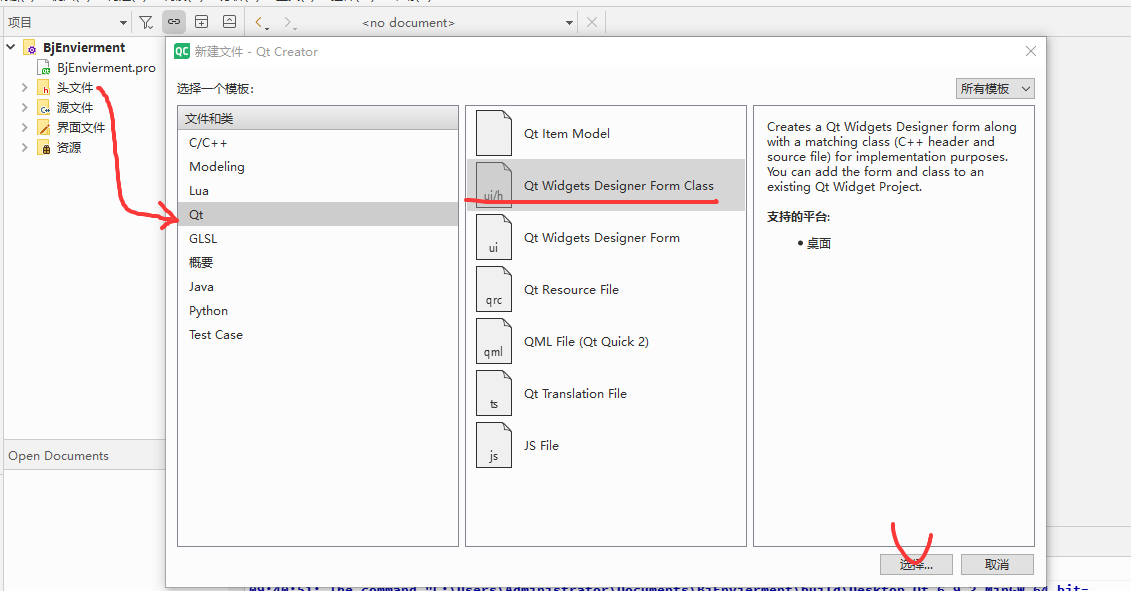Click the 选择... button

(x=916, y=564)
